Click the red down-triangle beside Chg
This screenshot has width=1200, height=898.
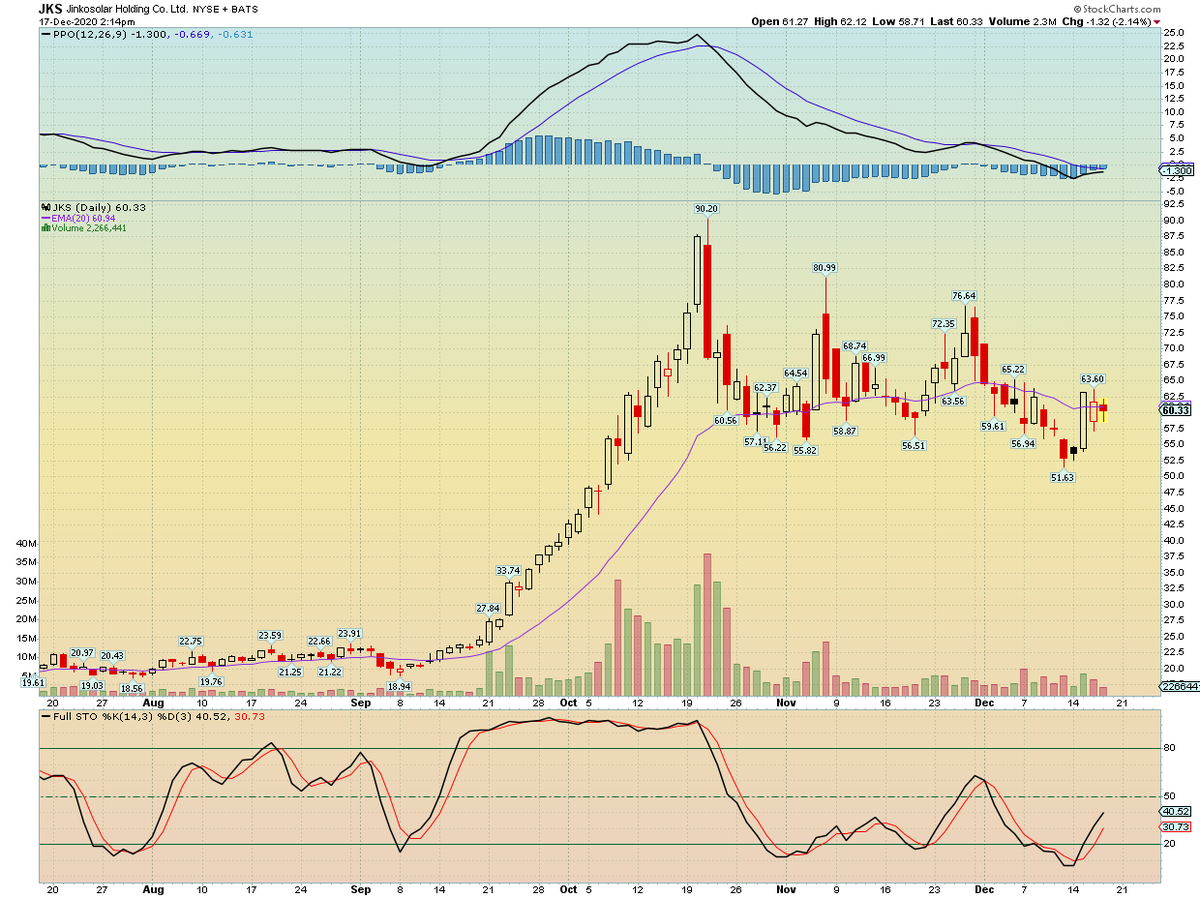pos(1157,20)
